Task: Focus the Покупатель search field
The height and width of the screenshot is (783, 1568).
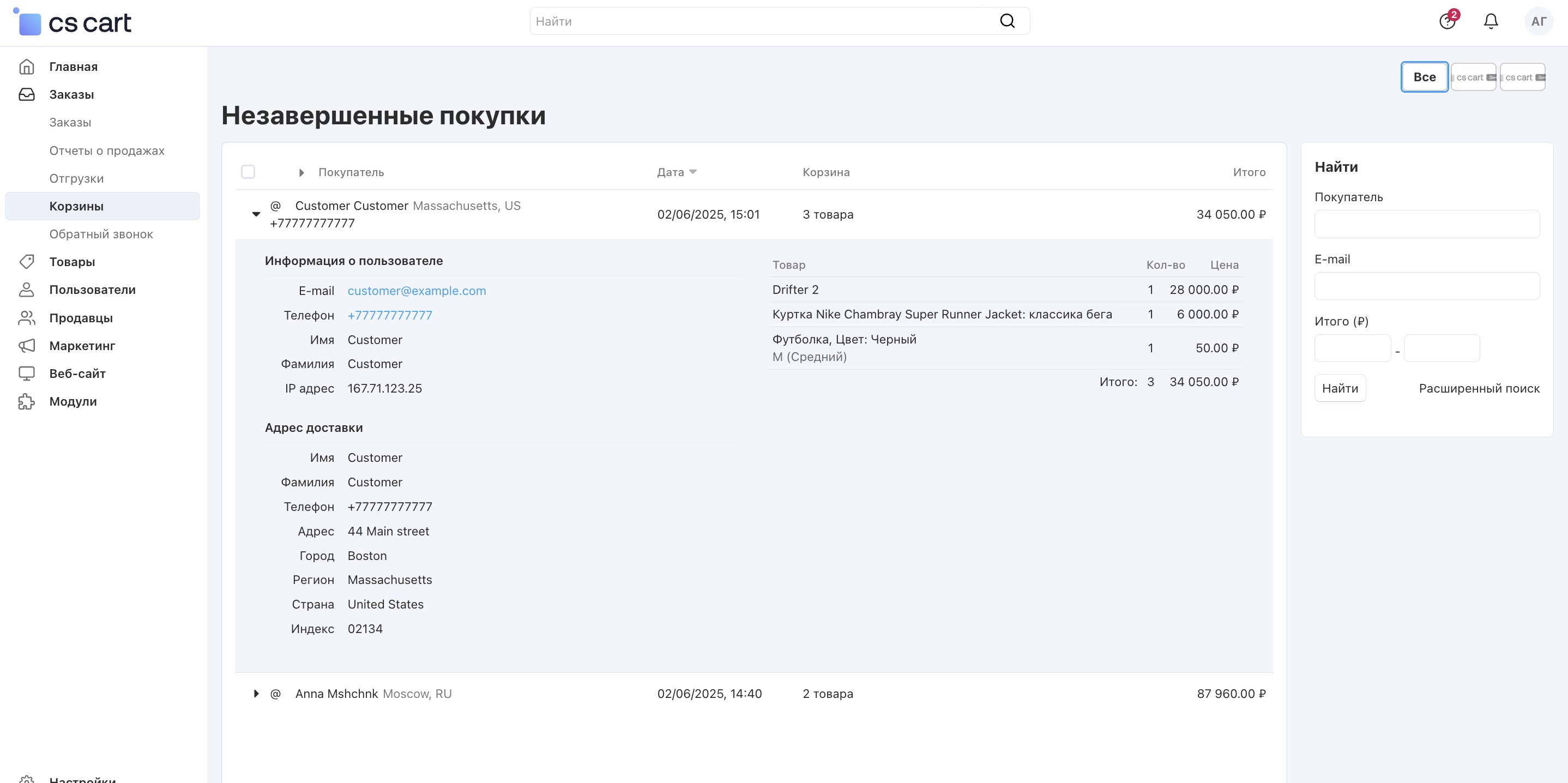Action: 1426,224
